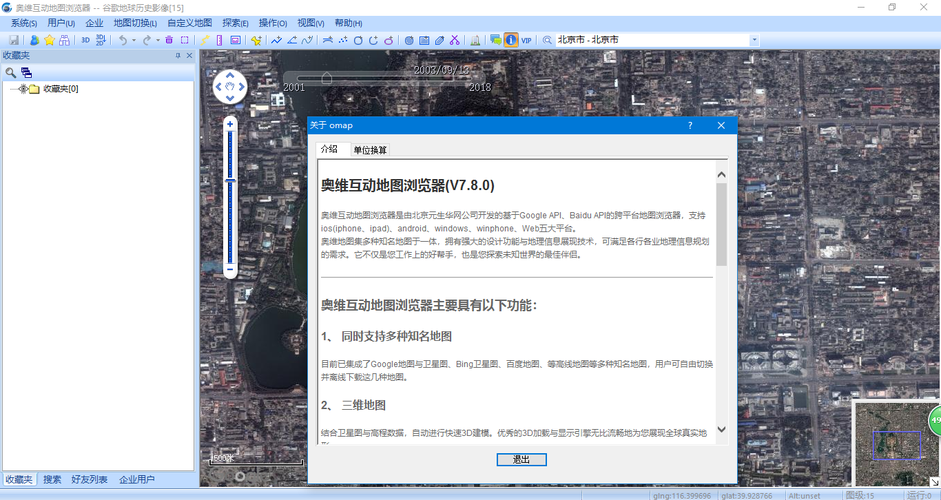Screen dimensions: 941x500
Task: Close the 关于 omap dialog
Action: point(721,125)
